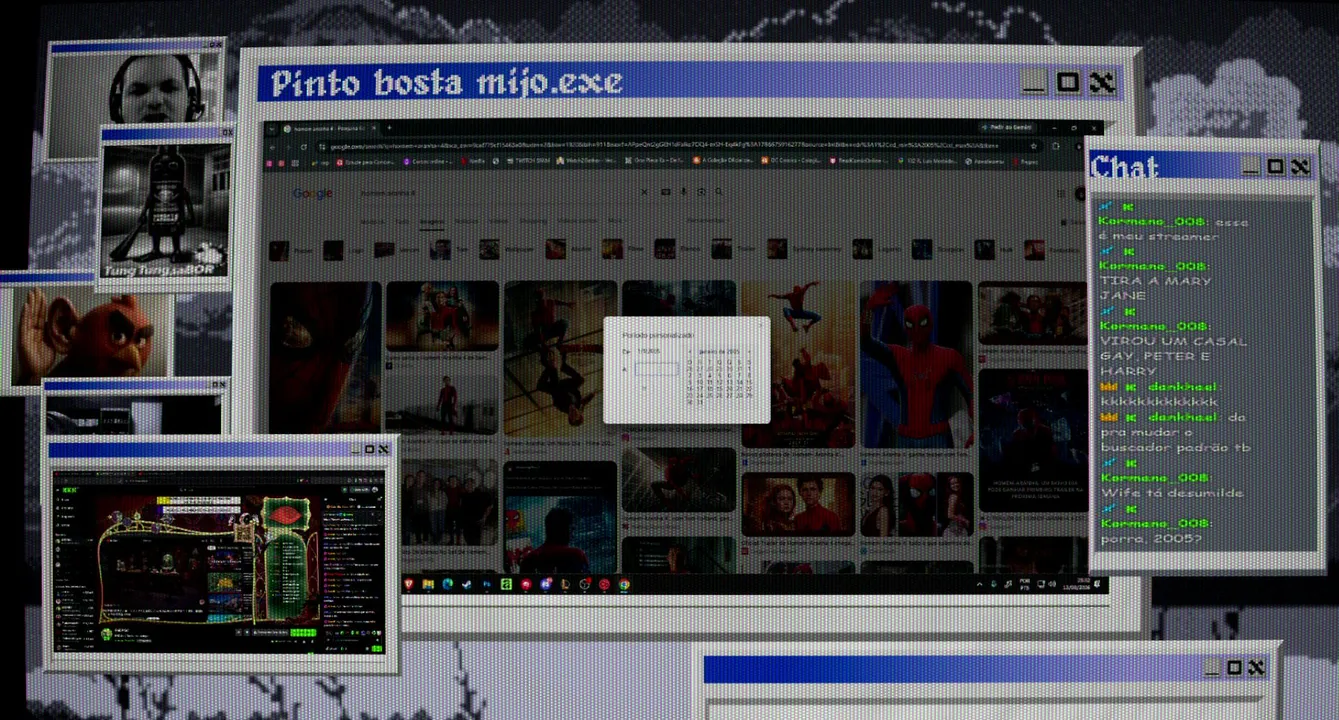Image resolution: width=1339 pixels, height=720 pixels.
Task: Open the Google apps grid
Action: tap(1062, 193)
